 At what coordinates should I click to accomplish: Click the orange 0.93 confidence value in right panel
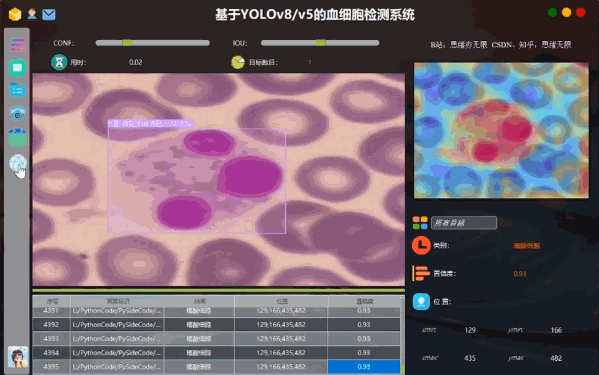(x=520, y=274)
